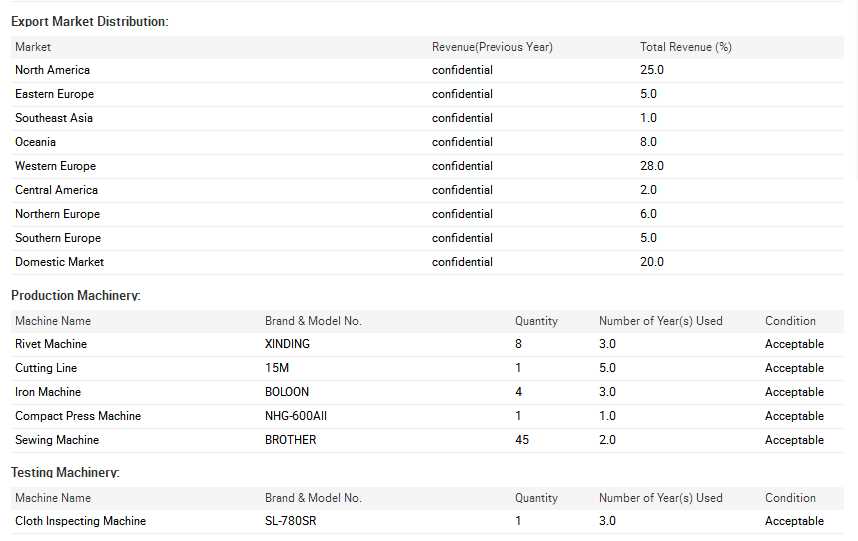Click the Sewing Machine quantity 45
Screen dimensions: 858x541
click(x=522, y=440)
